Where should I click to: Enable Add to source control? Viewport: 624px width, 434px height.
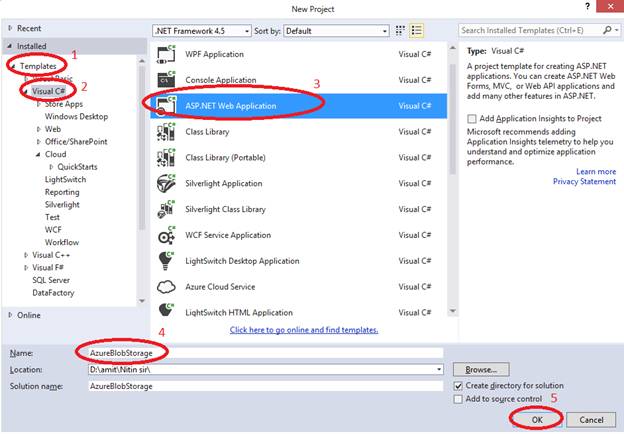458,399
